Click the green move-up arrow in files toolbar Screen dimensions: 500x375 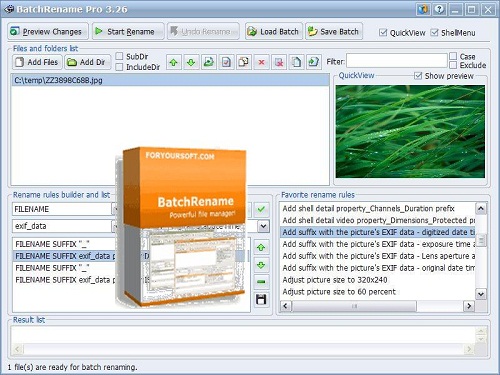coord(174,62)
